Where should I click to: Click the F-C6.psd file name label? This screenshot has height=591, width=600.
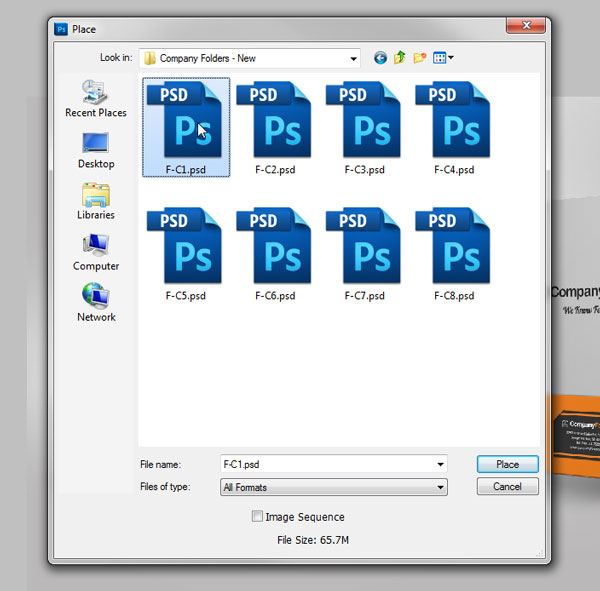pyautogui.click(x=275, y=296)
